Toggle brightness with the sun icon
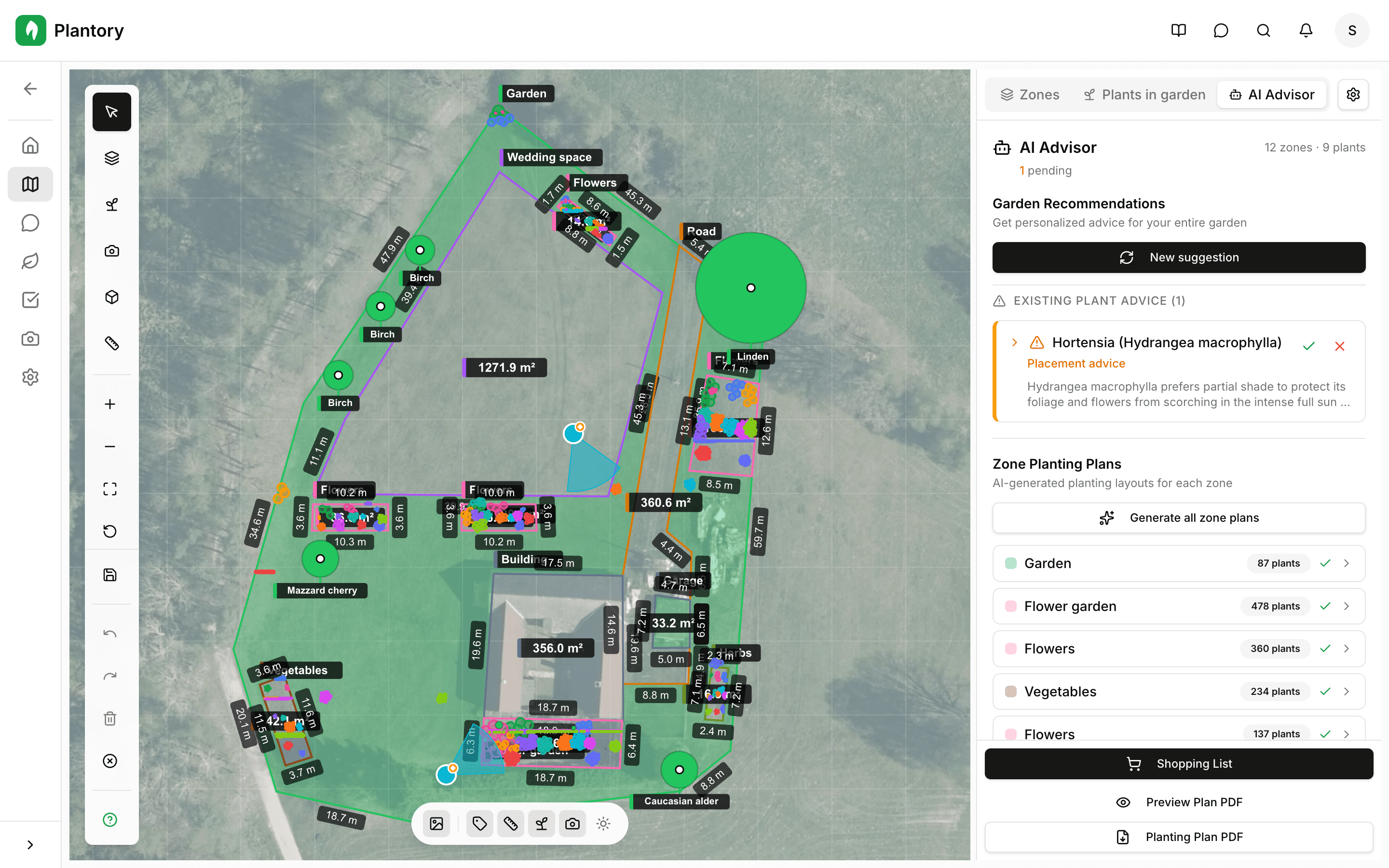Image resolution: width=1389 pixels, height=868 pixels. [x=603, y=823]
